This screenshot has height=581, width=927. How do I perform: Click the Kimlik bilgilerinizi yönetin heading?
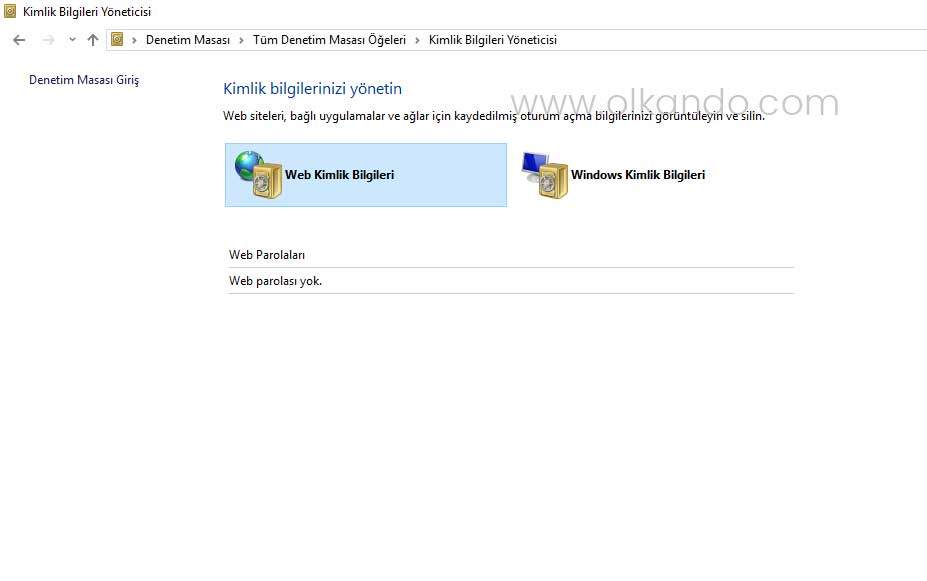(x=312, y=89)
